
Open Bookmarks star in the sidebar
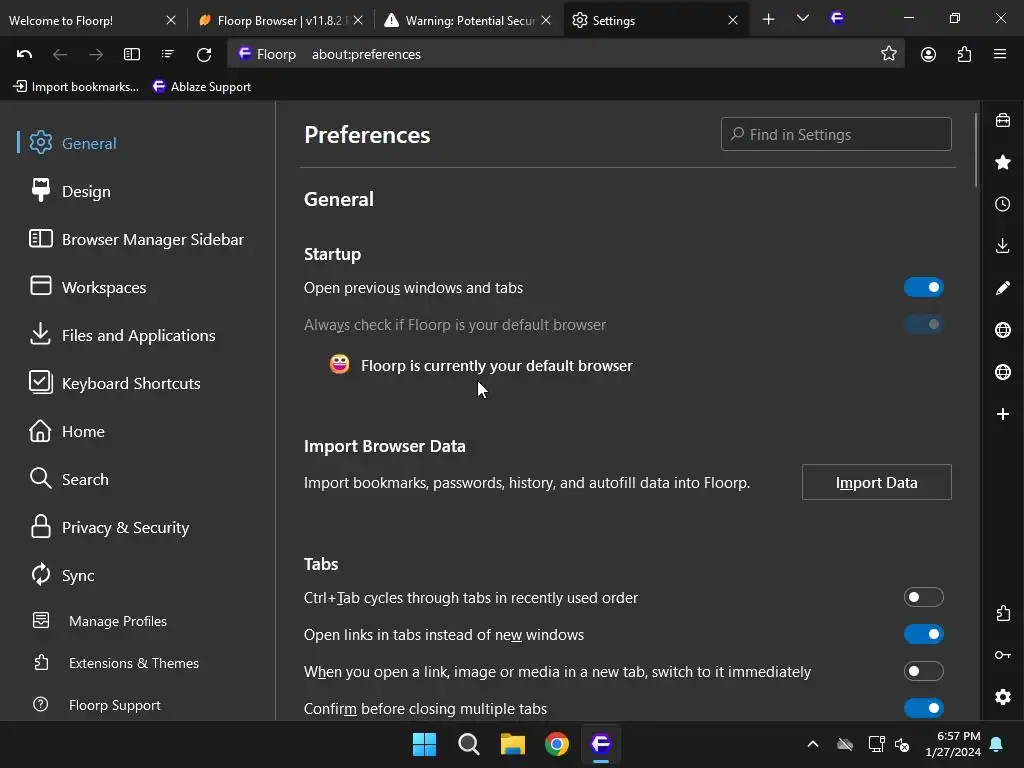(x=1003, y=162)
